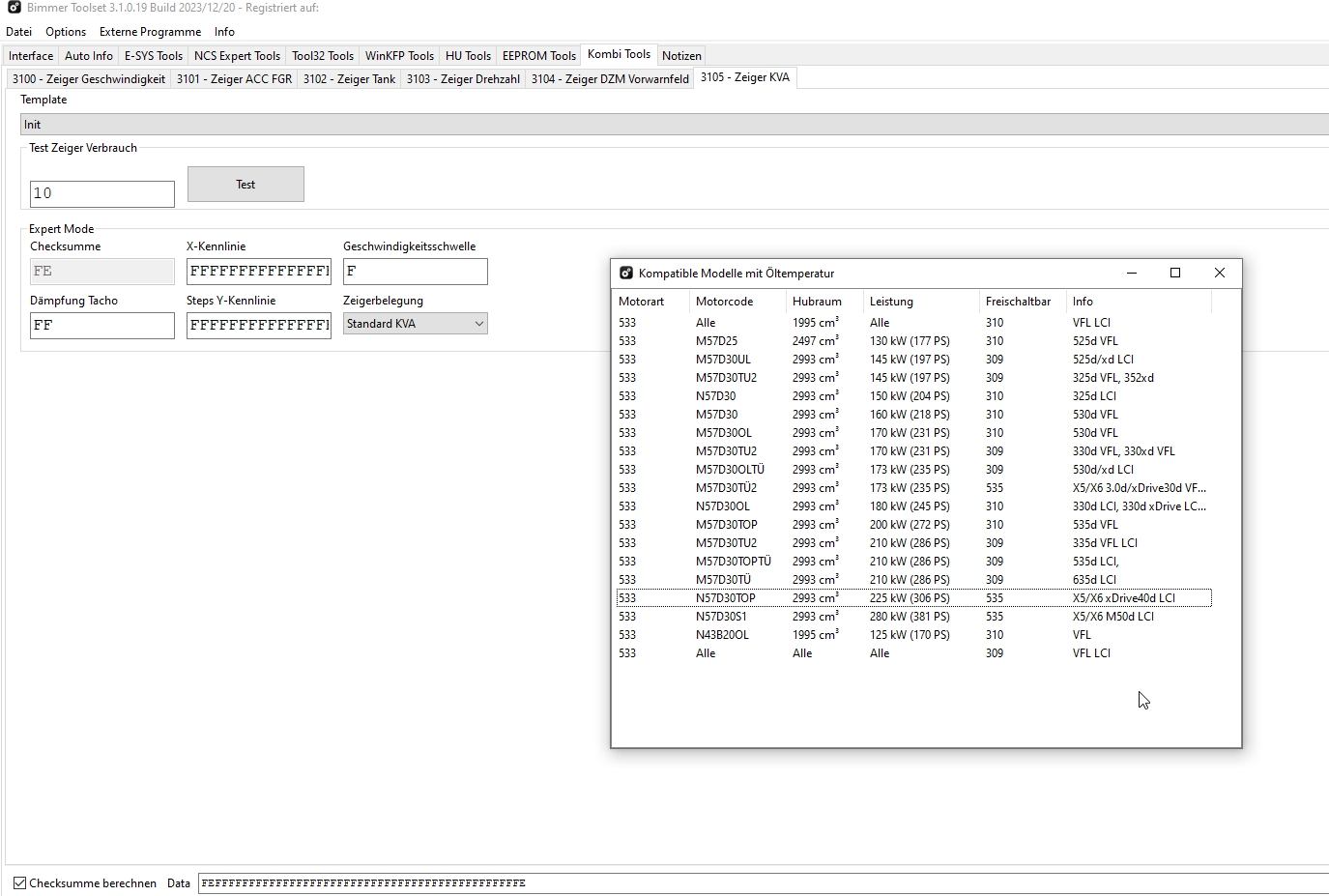Select the N57D30TOP row
This screenshot has height=896, width=1329.
pos(913,598)
